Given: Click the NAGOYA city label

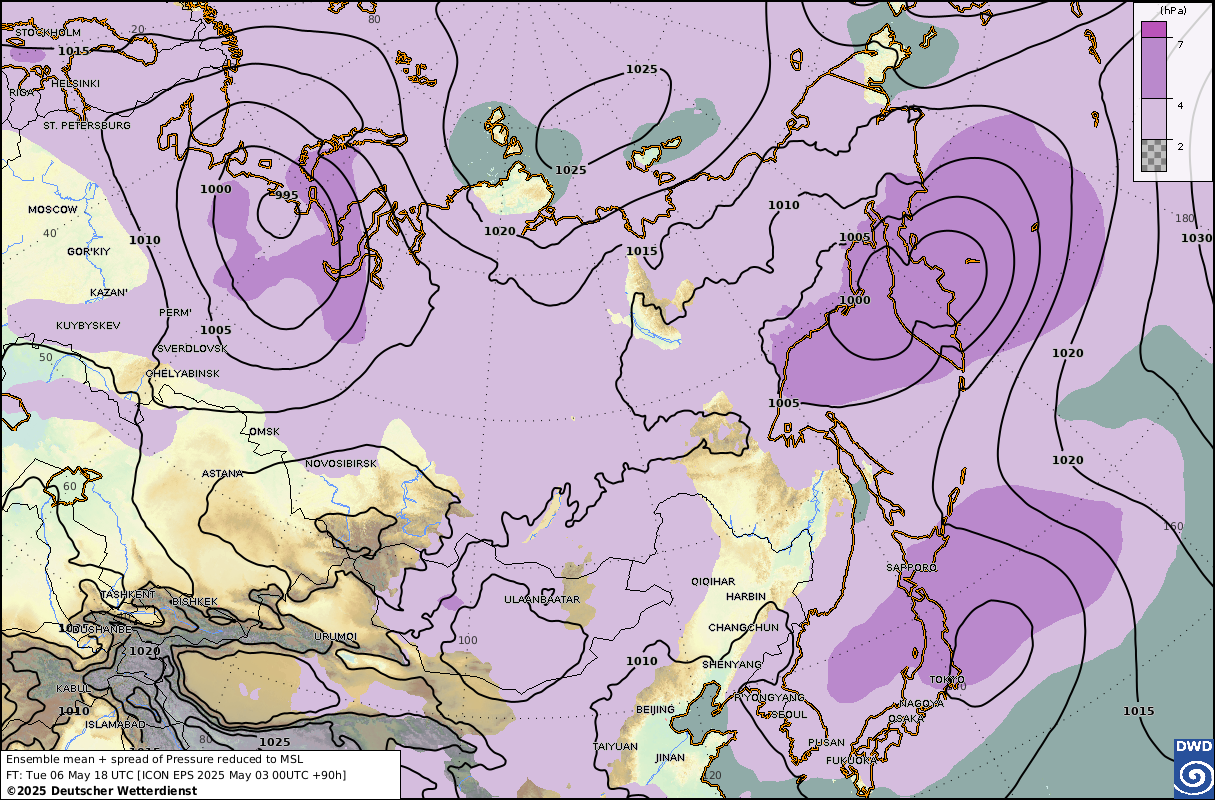Looking at the screenshot, I should (x=920, y=703).
